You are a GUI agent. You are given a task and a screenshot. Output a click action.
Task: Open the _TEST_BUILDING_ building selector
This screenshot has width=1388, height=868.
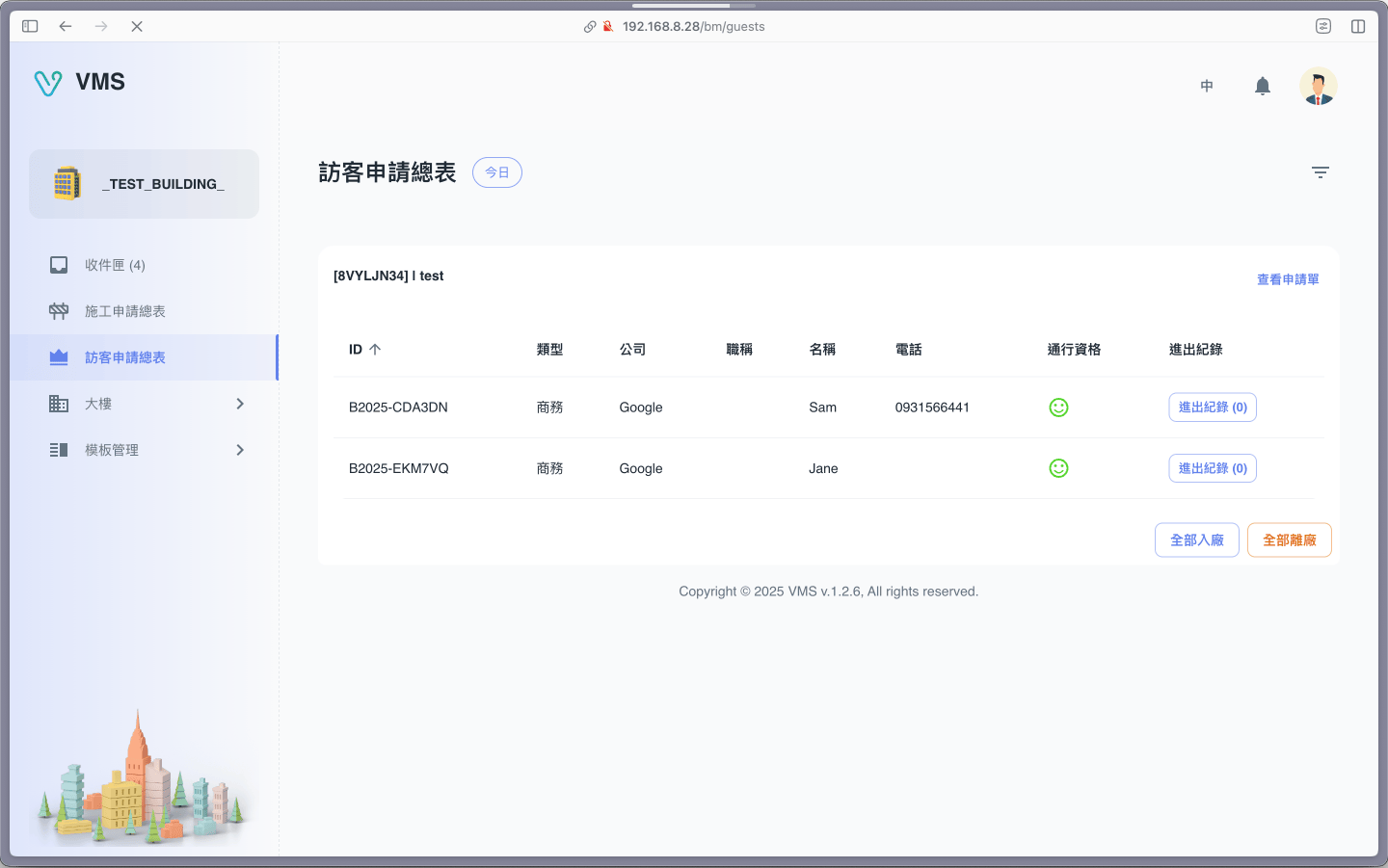click(x=145, y=184)
